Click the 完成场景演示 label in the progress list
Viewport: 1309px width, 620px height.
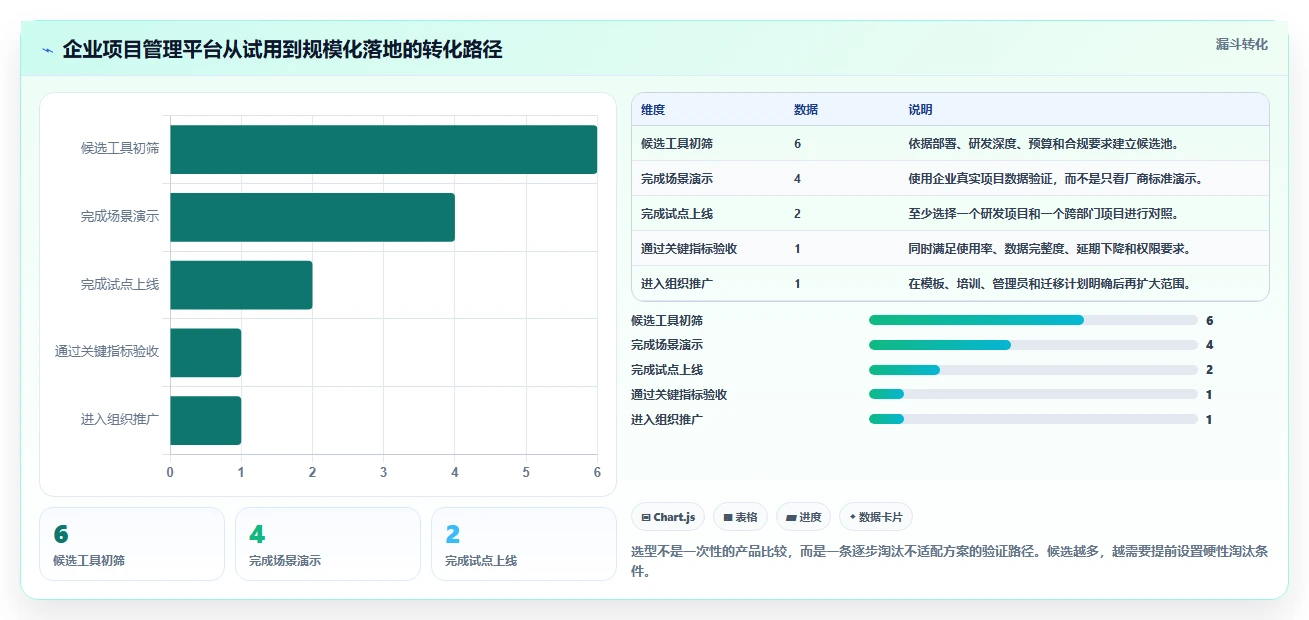[667, 345]
